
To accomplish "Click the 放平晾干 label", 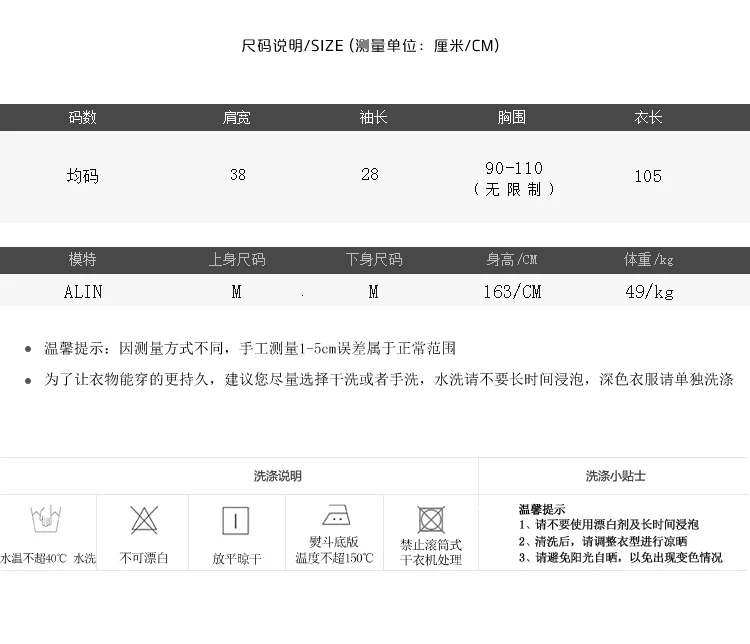I will tap(237, 558).
